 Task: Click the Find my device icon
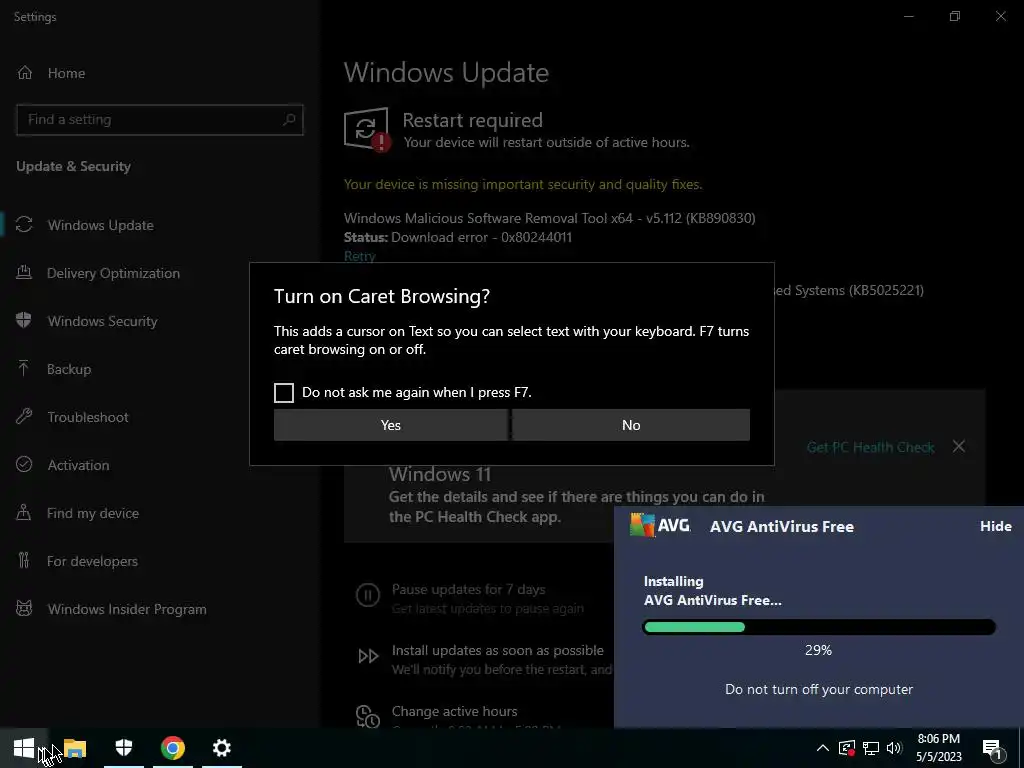click(24, 512)
